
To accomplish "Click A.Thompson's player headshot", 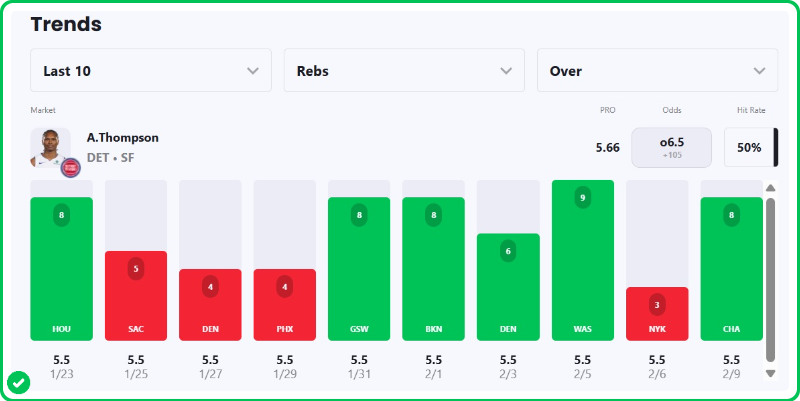I will tap(49, 147).
